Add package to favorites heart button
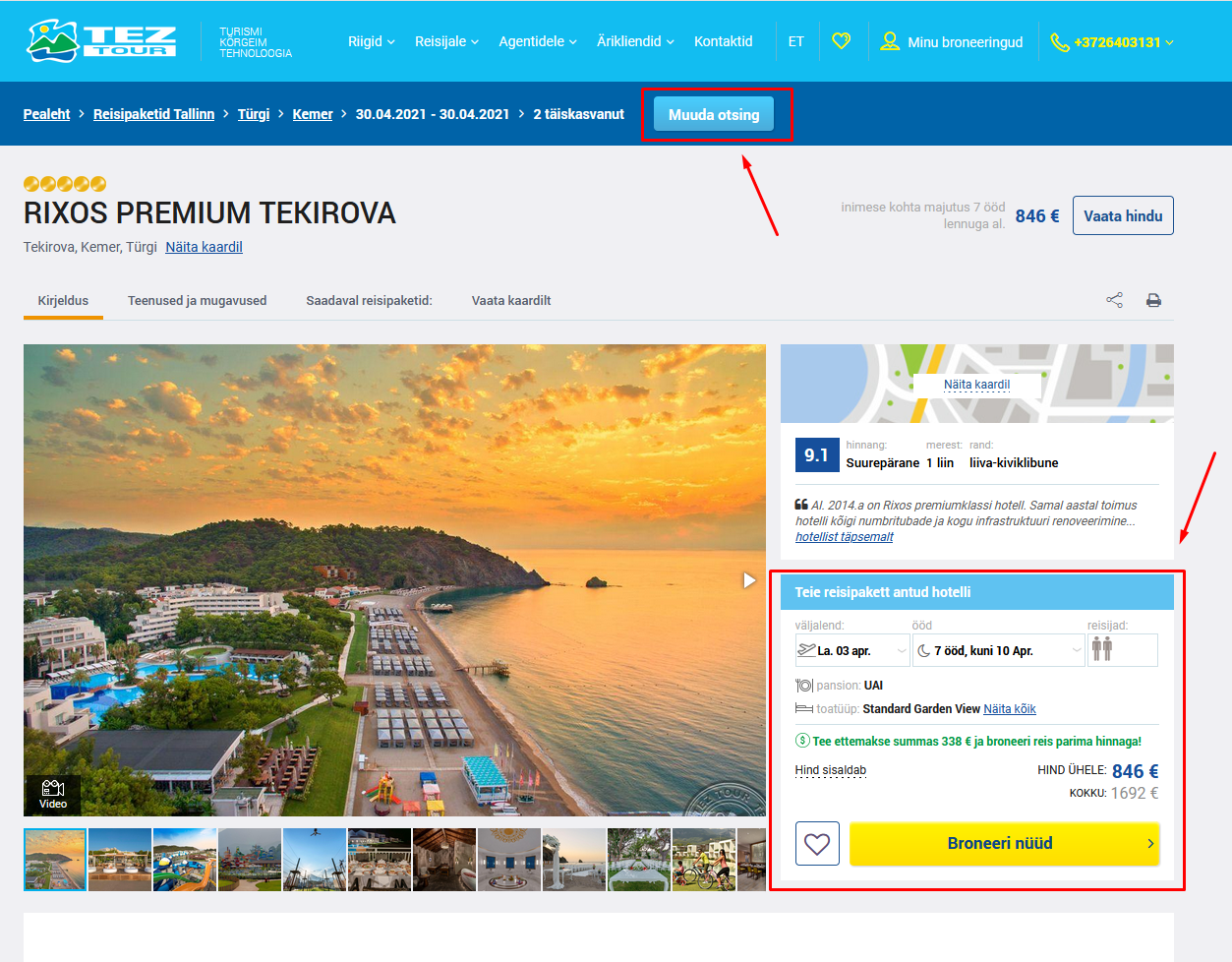This screenshot has width=1232, height=962. 817,843
